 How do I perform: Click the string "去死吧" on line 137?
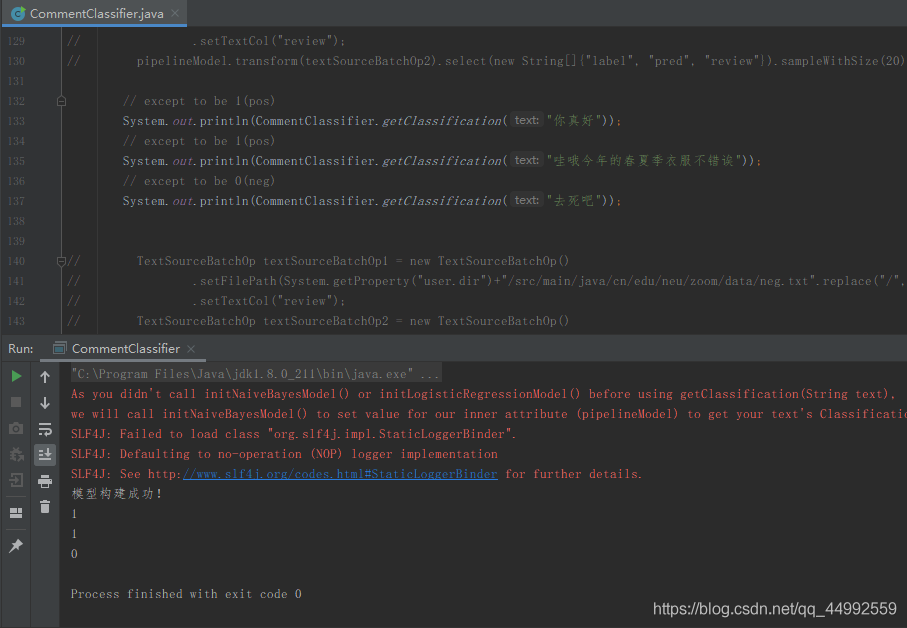[574, 201]
